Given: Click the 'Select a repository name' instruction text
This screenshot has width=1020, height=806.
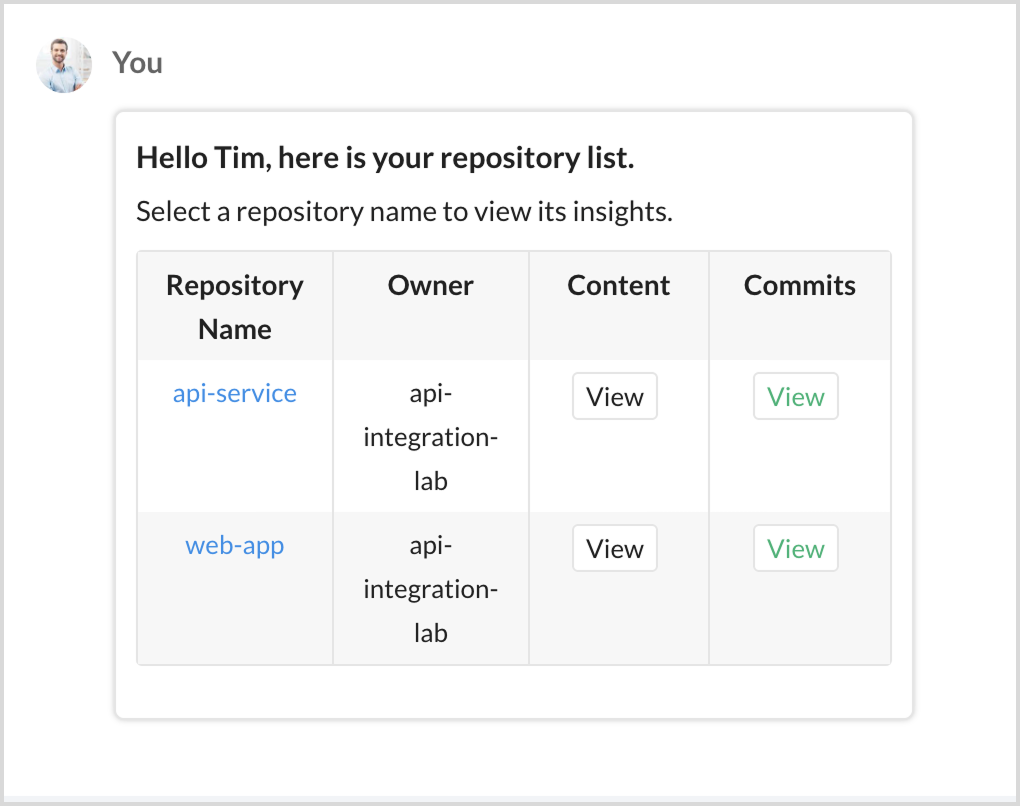Looking at the screenshot, I should (x=403, y=212).
